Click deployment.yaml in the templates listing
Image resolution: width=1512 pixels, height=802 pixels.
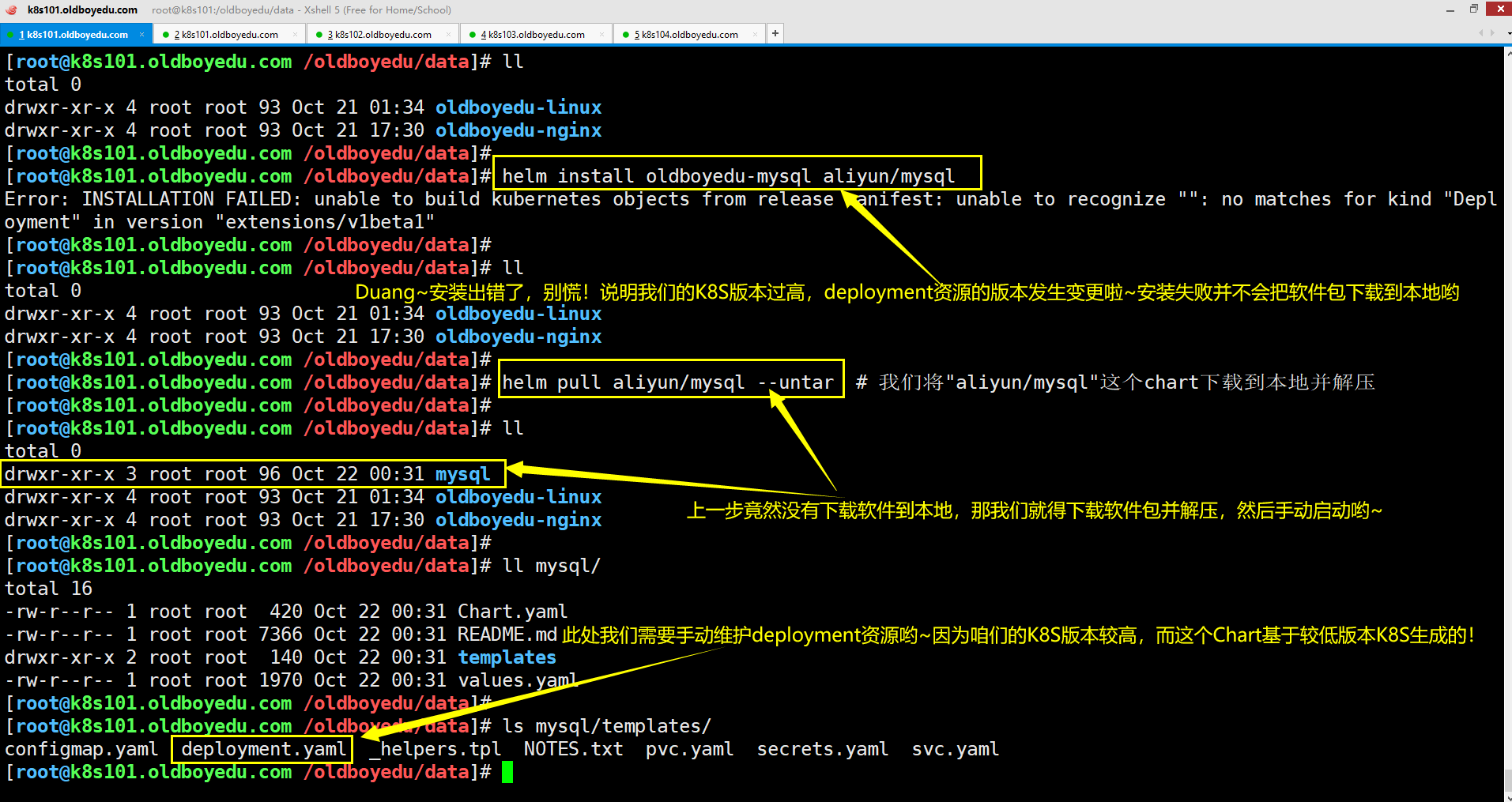(x=263, y=749)
